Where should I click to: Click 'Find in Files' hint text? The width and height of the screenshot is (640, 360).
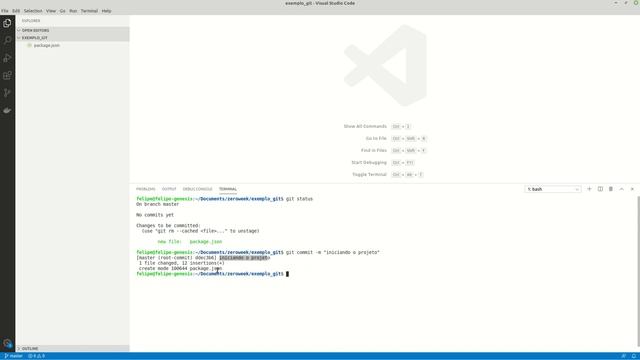(x=373, y=151)
